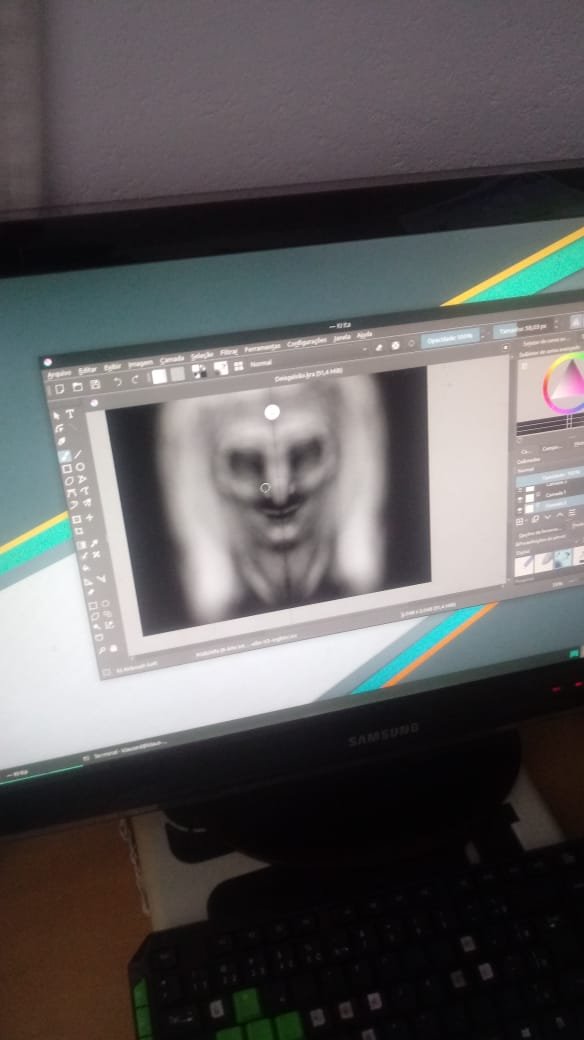Choose the first brush preset thumbnail
Viewport: 584px width, 1040px height.
coord(524,566)
